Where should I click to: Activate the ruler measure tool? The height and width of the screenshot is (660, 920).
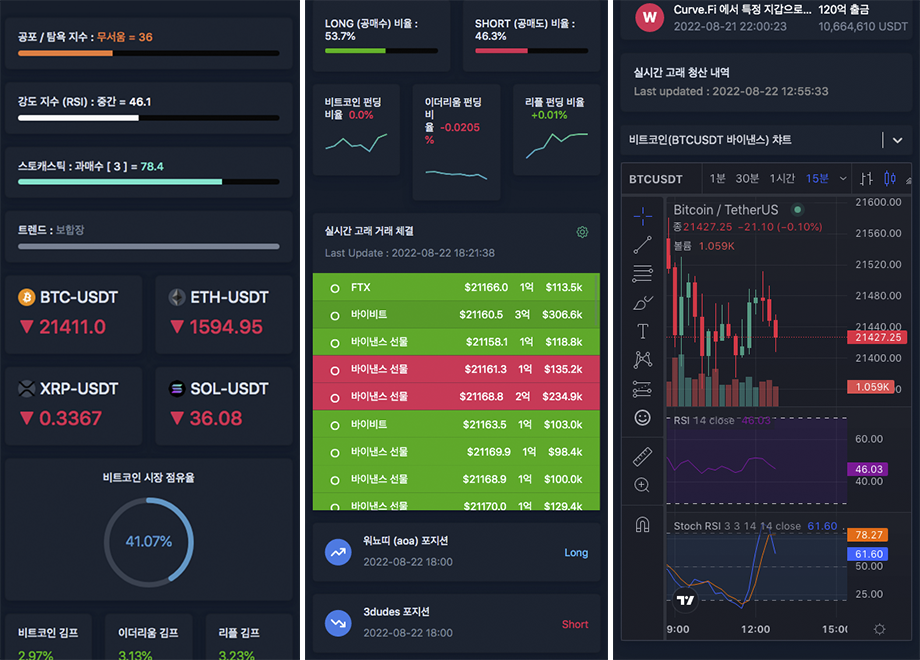coord(642,457)
